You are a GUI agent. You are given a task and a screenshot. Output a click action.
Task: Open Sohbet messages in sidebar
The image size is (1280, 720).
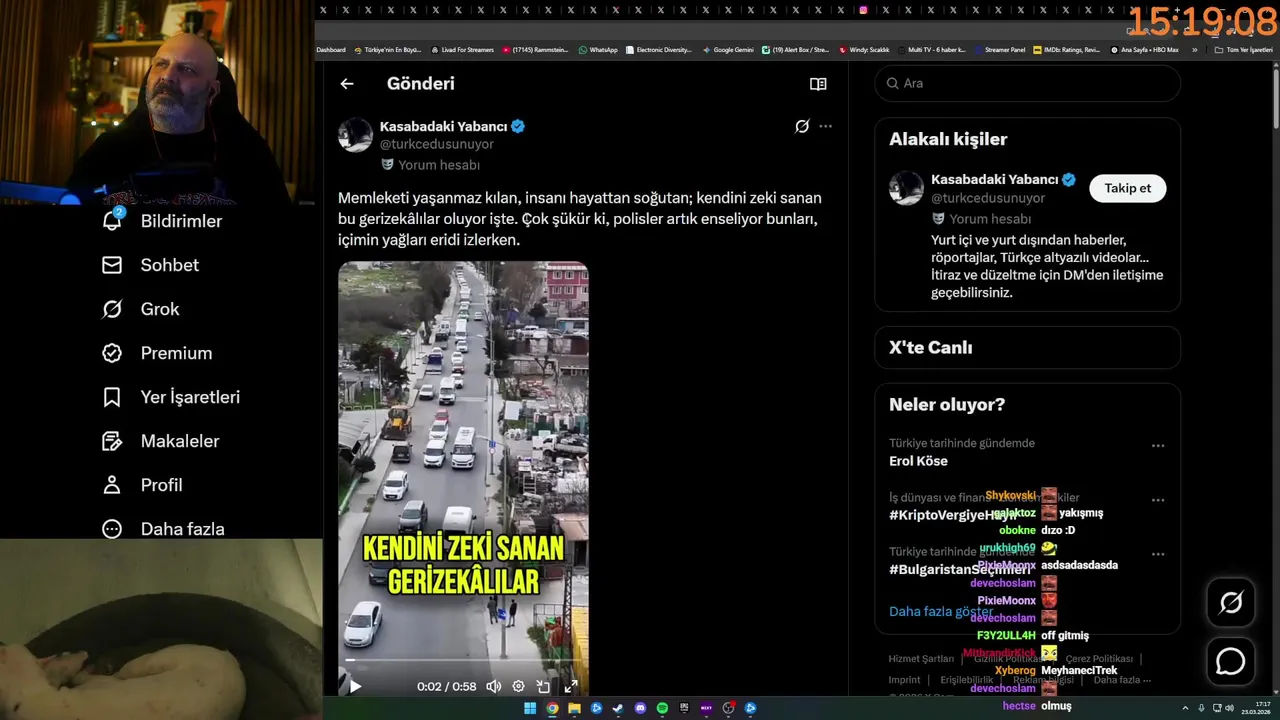[x=150, y=265]
